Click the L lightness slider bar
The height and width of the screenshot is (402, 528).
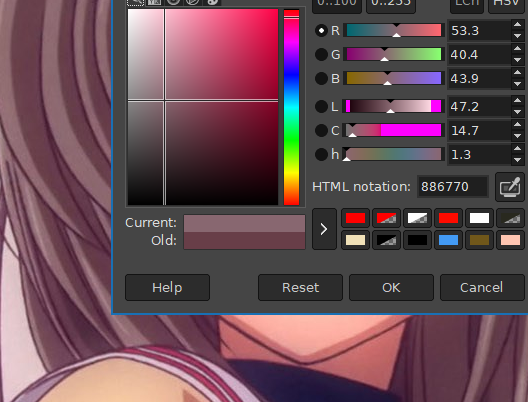coord(394,106)
